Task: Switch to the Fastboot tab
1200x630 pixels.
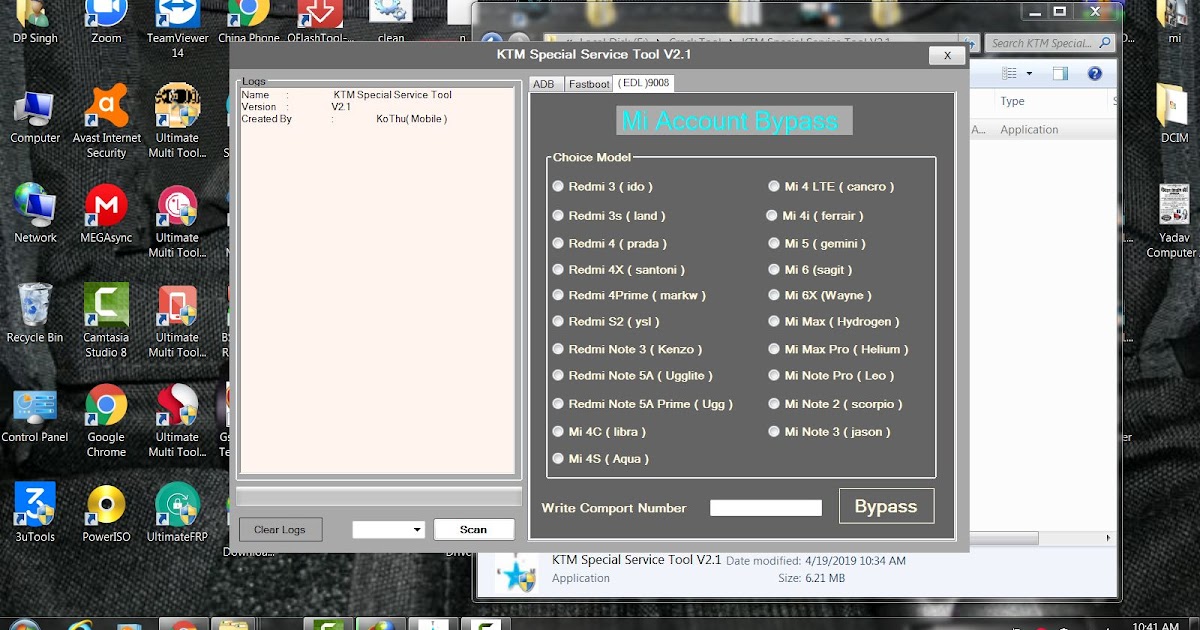Action: [x=589, y=84]
